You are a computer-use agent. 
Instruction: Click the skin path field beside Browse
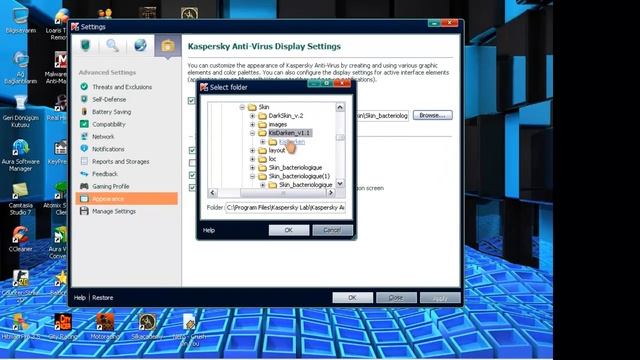pyautogui.click(x=382, y=116)
